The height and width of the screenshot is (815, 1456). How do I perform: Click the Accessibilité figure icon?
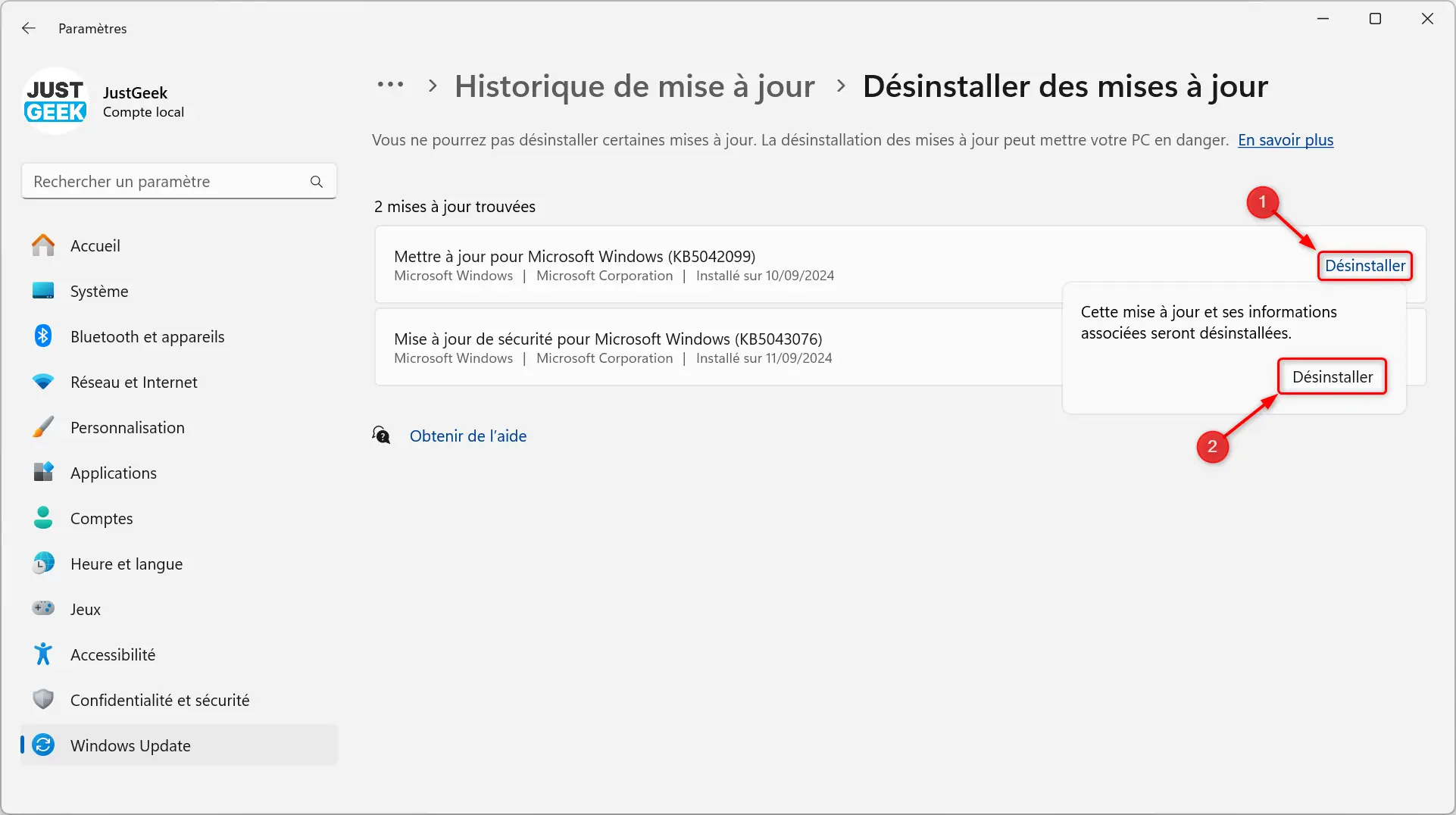coord(43,654)
